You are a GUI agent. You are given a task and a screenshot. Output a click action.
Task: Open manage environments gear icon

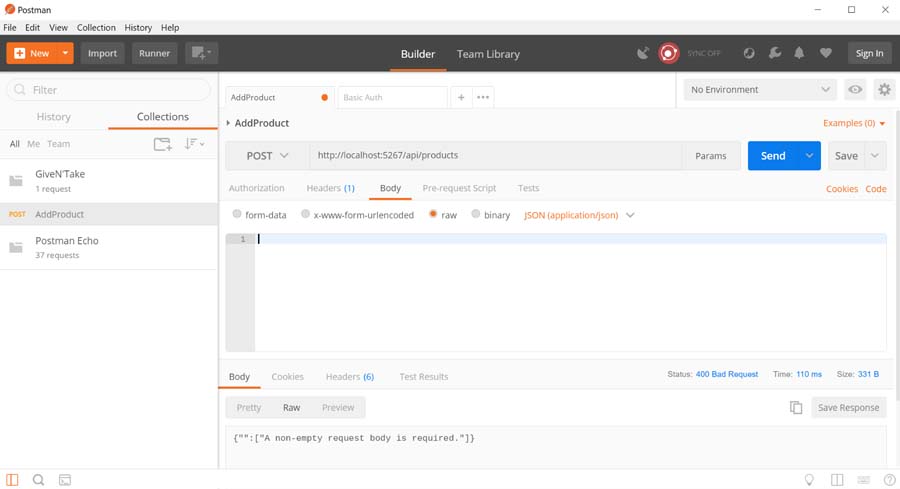[x=885, y=90]
